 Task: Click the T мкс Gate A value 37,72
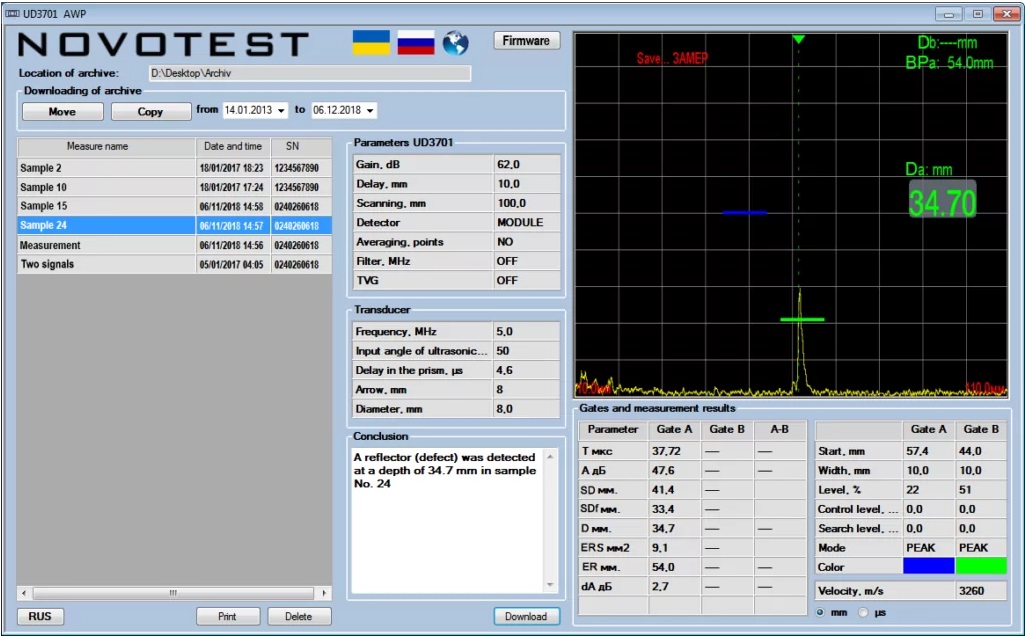[675, 451]
